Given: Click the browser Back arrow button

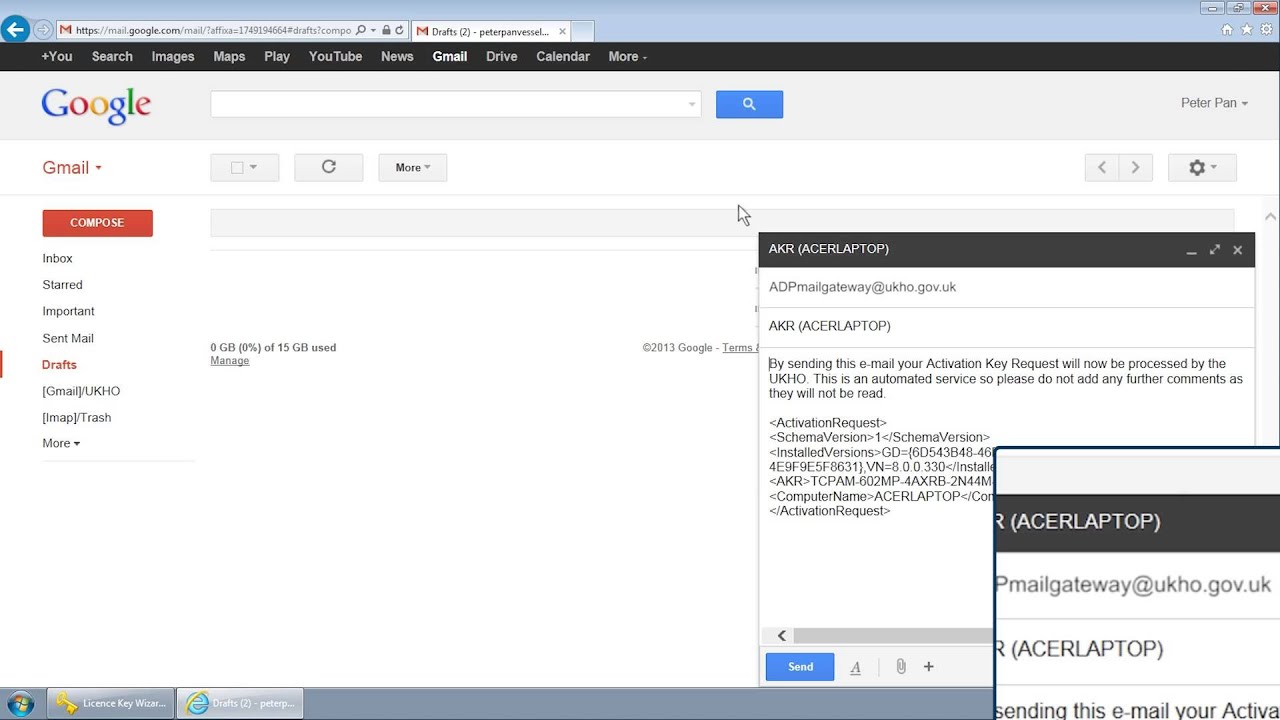Looking at the screenshot, I should pyautogui.click(x=15, y=30).
